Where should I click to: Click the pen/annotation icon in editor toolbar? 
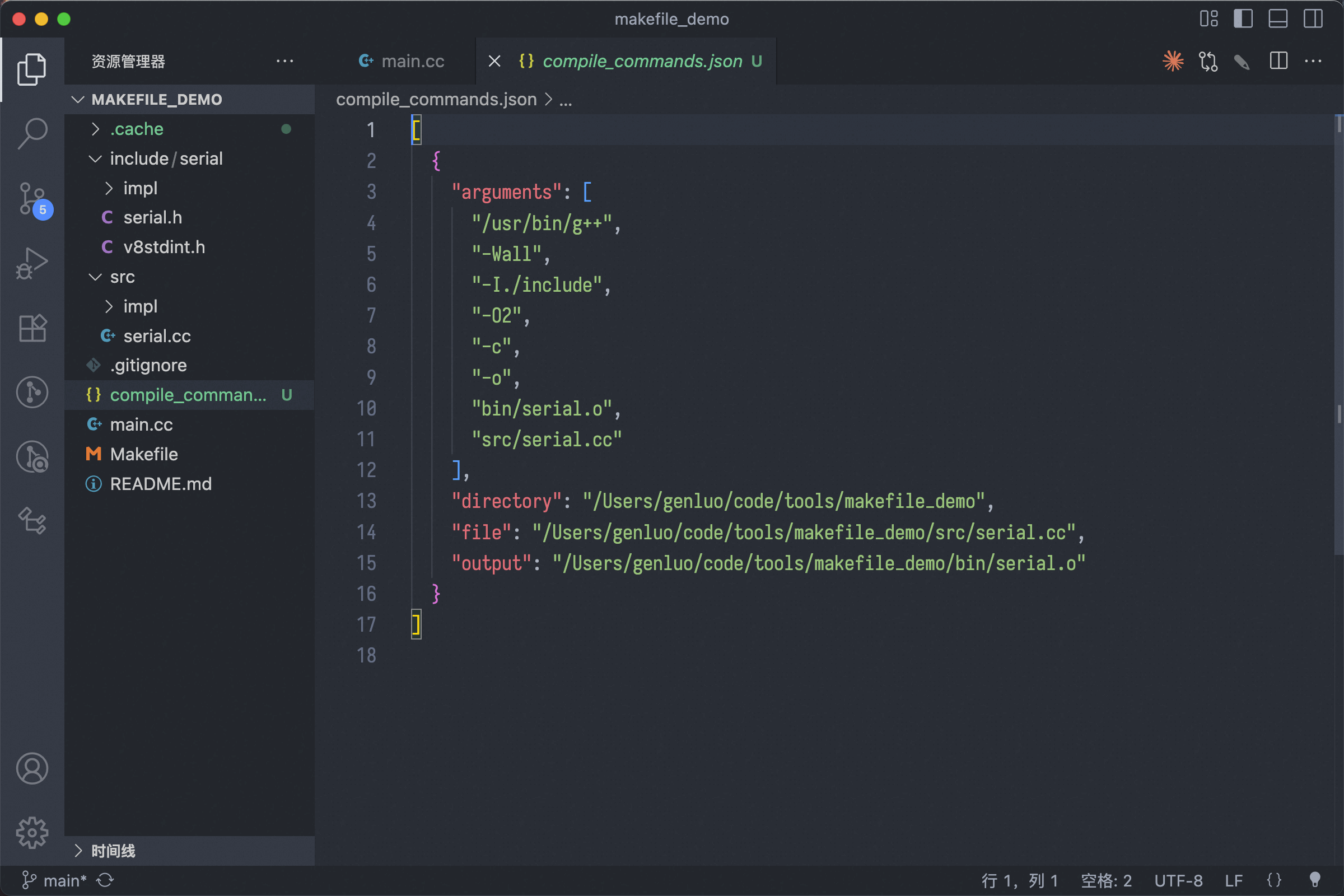(1242, 61)
